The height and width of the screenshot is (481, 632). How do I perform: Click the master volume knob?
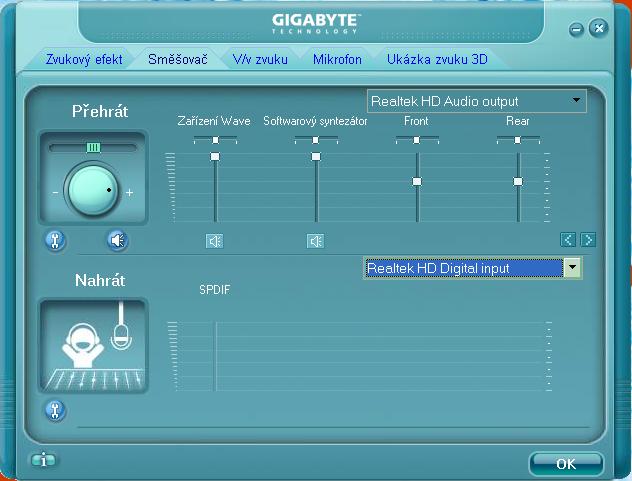tap(92, 190)
